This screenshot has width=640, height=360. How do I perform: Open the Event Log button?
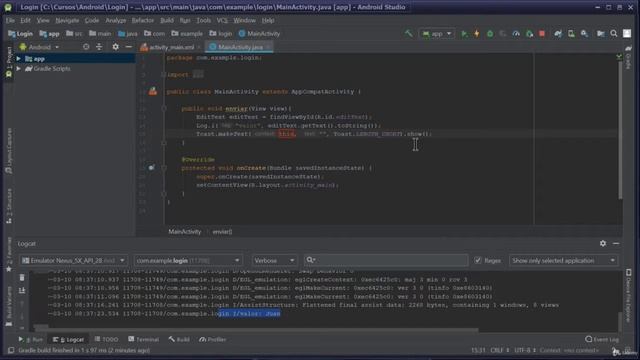point(602,339)
